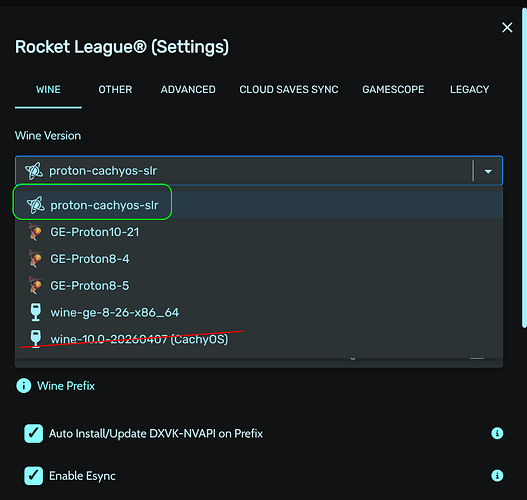Viewport: 527px width, 500px height.
Task: Disable the Enable Esync checkbox
Action: [x=33, y=475]
